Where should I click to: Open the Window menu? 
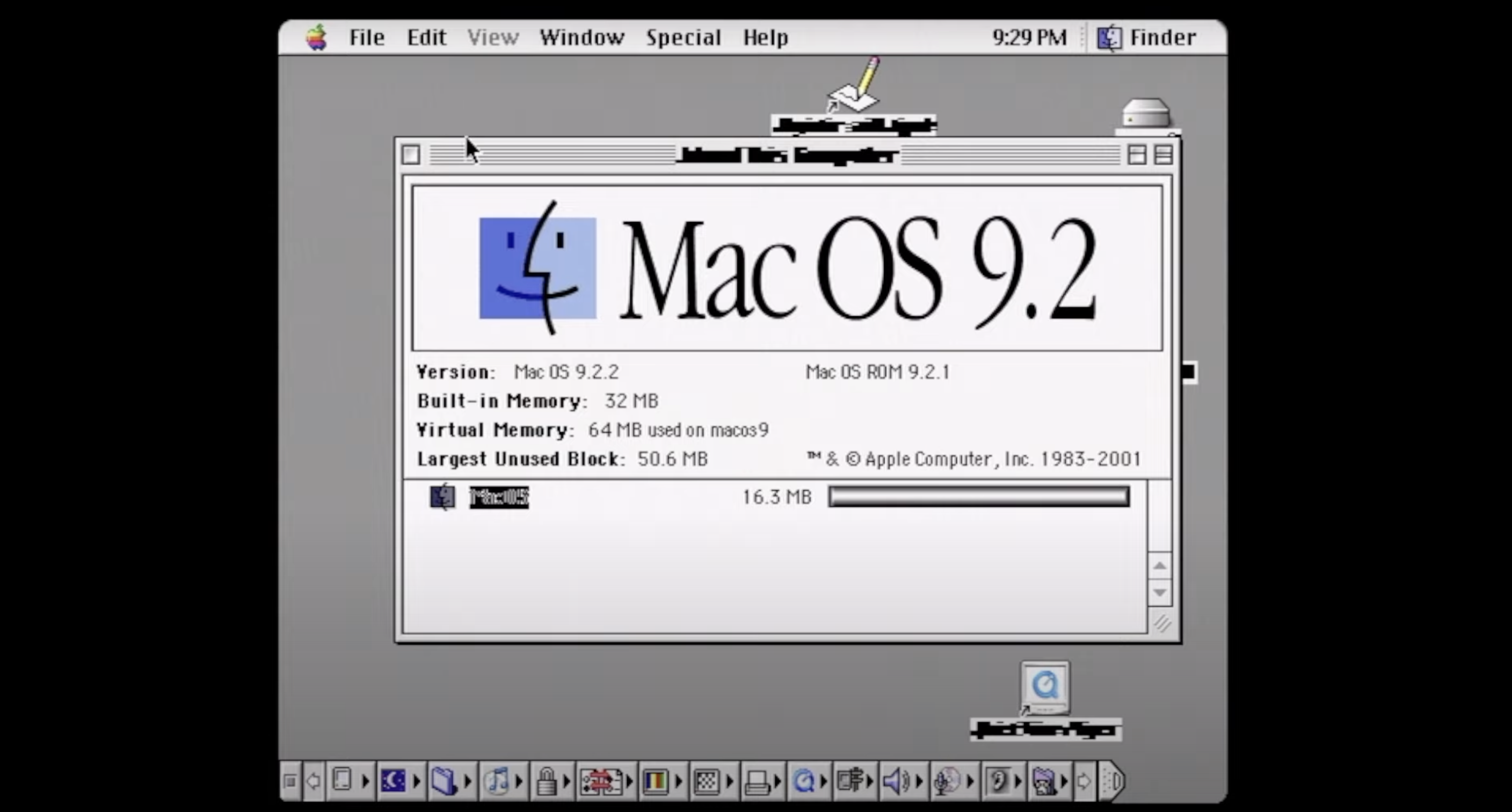click(581, 38)
